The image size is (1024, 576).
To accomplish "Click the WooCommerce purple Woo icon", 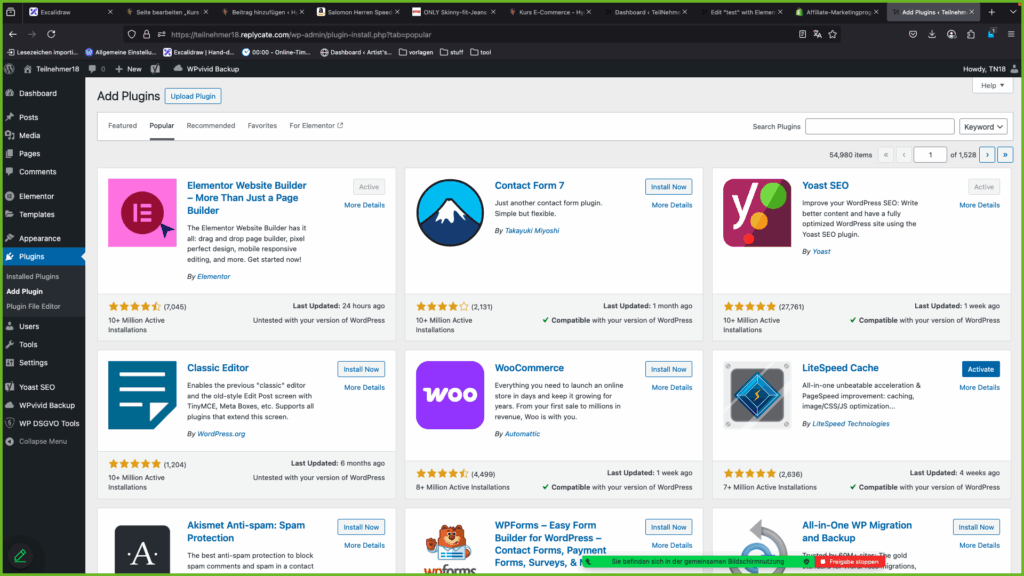I will pos(450,395).
